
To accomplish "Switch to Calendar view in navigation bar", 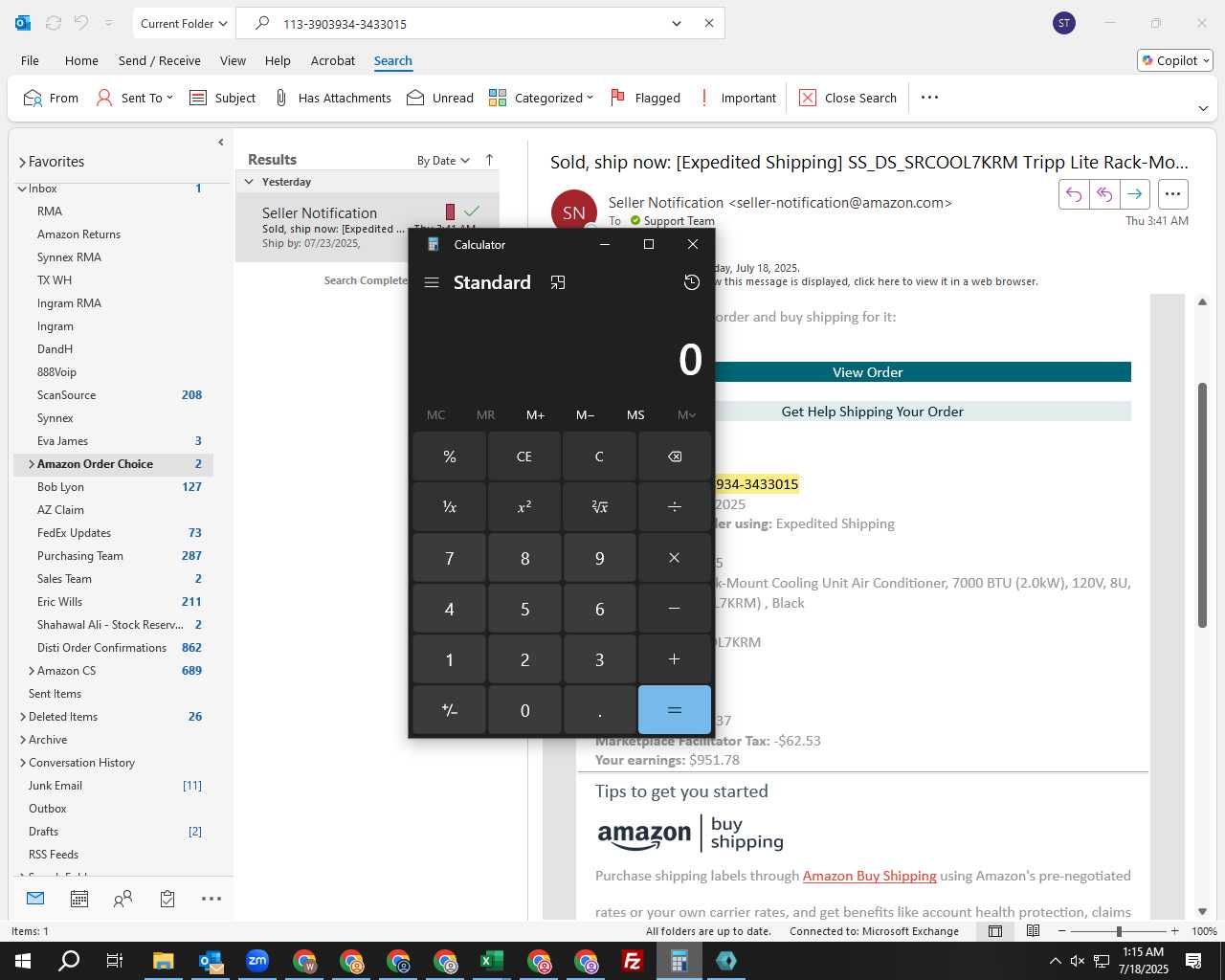I will (x=79, y=899).
